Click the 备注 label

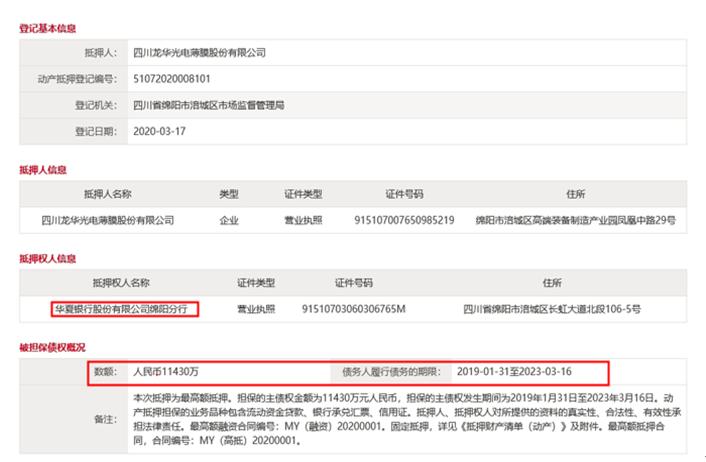tap(105, 419)
